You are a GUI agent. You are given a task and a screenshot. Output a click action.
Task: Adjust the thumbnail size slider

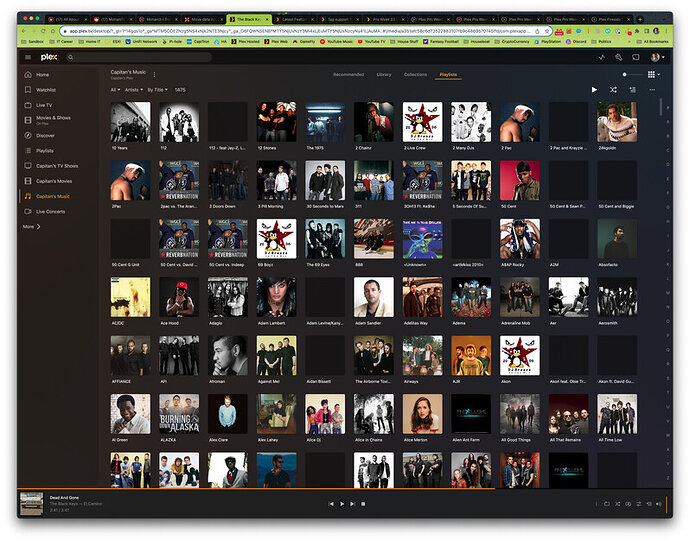tap(632, 75)
